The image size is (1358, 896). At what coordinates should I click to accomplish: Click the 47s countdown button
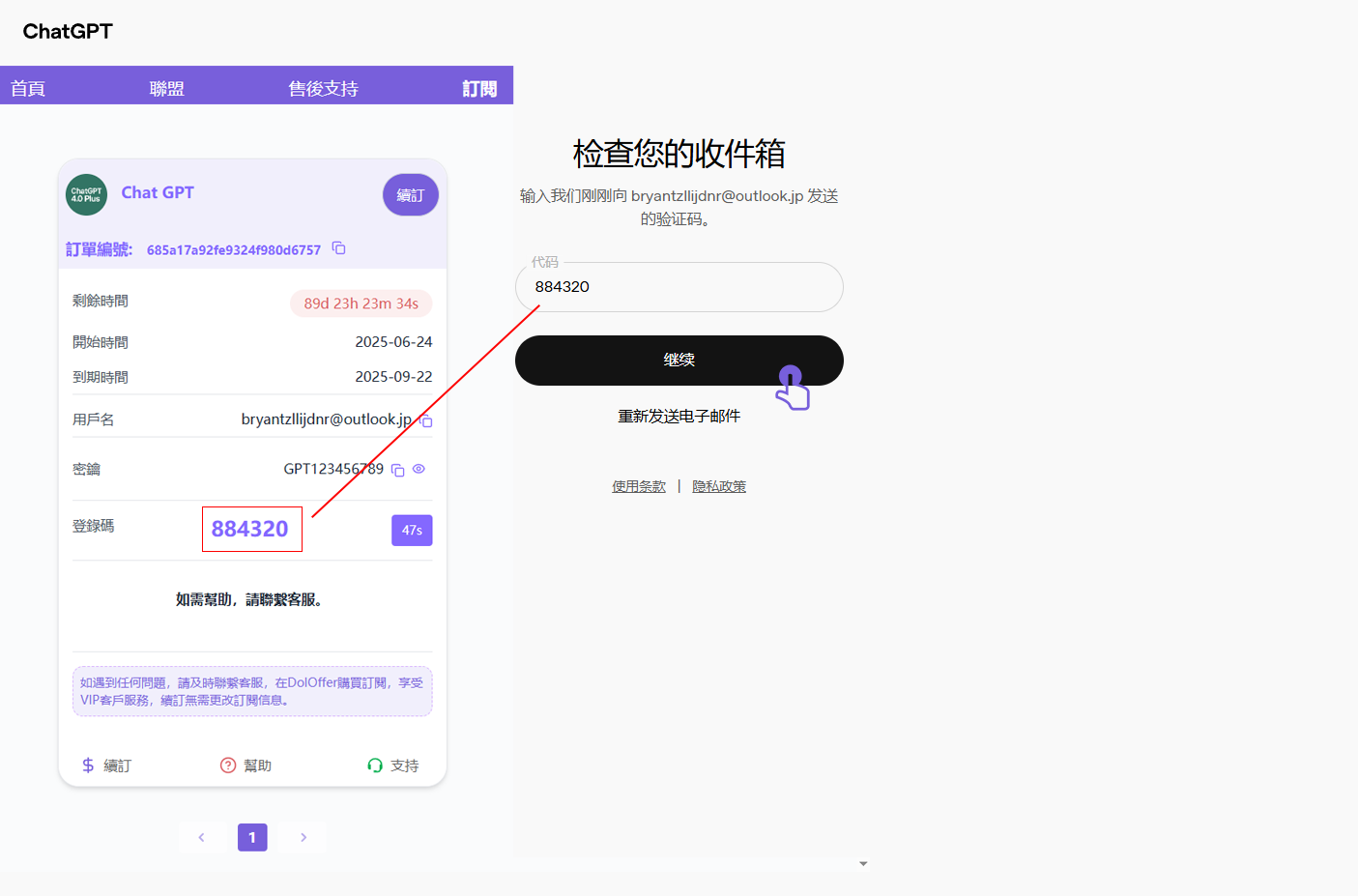(412, 531)
